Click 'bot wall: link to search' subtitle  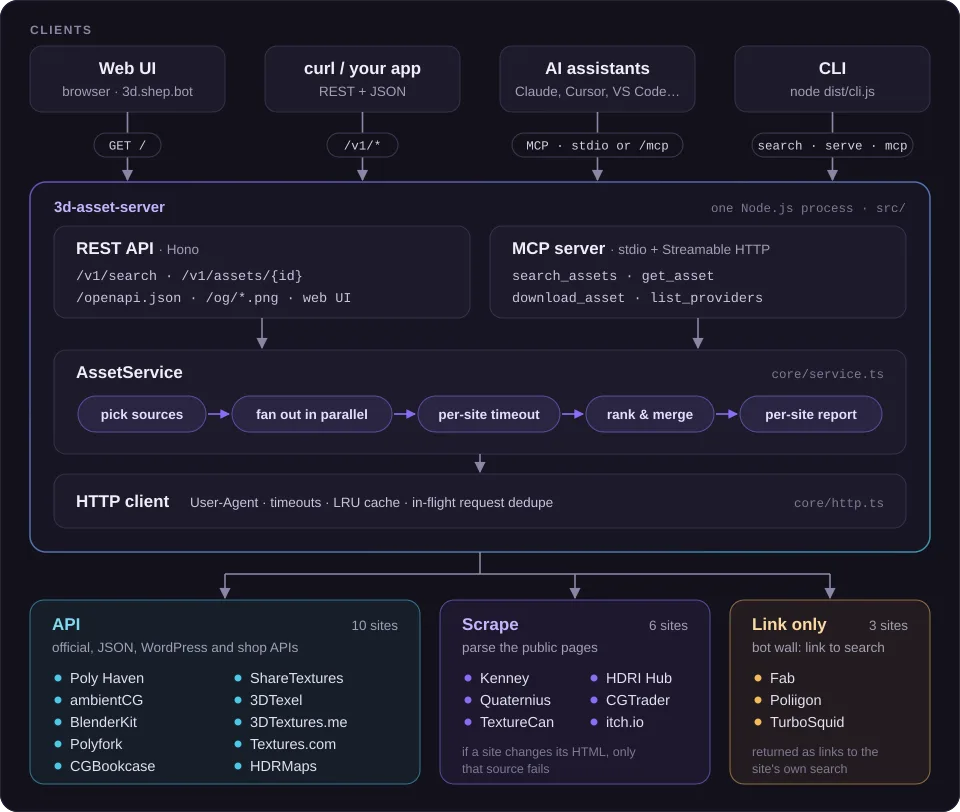pyautogui.click(x=818, y=647)
